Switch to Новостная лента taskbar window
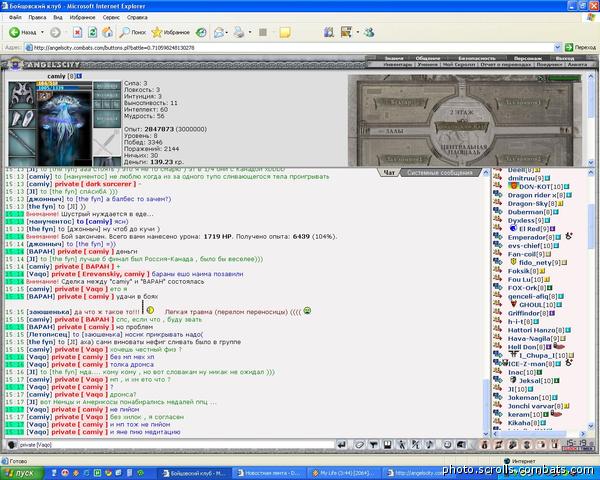Image resolution: width=600 pixels, height=480 pixels. pyautogui.click(x=270, y=473)
